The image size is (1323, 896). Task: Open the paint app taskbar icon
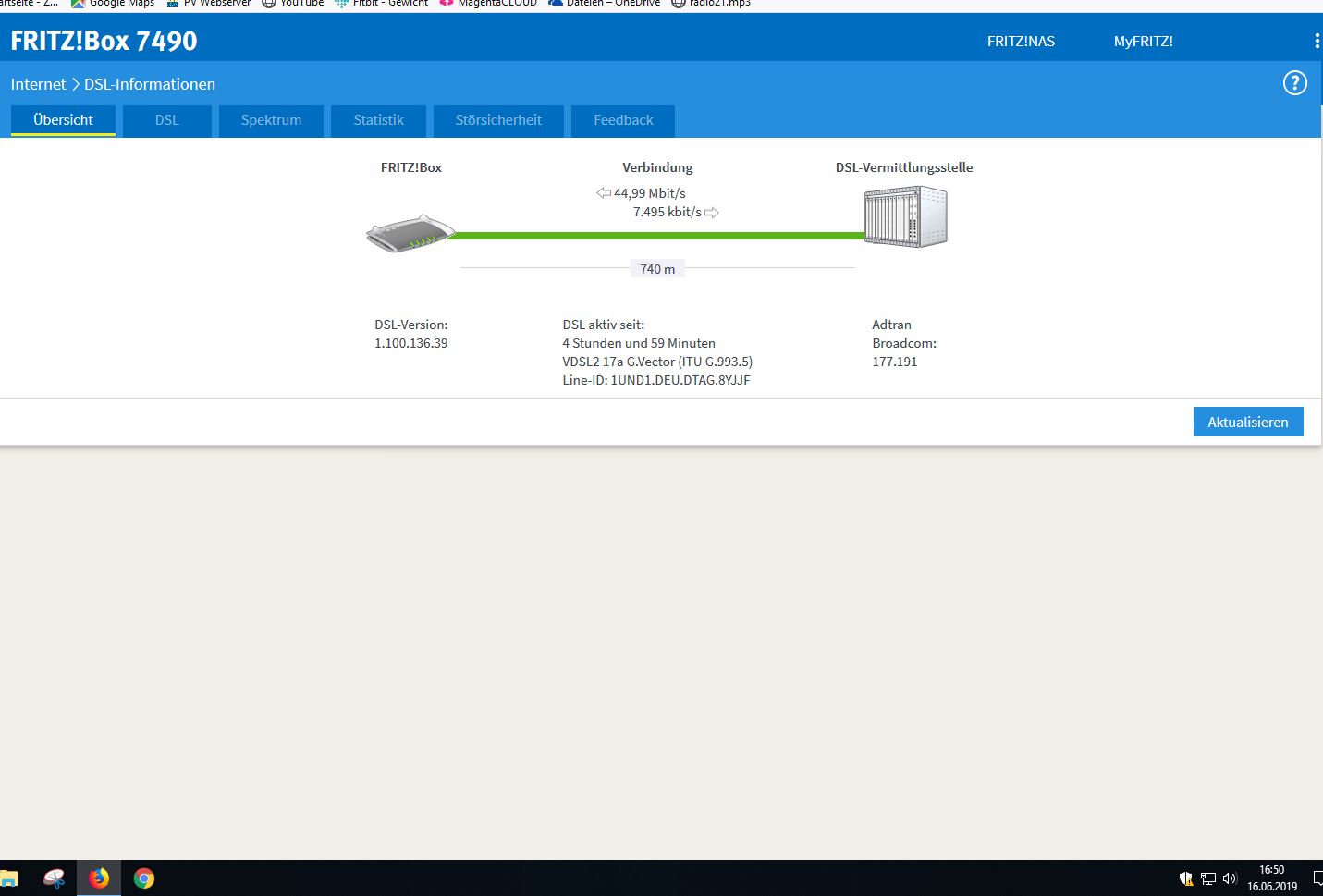[x=55, y=878]
